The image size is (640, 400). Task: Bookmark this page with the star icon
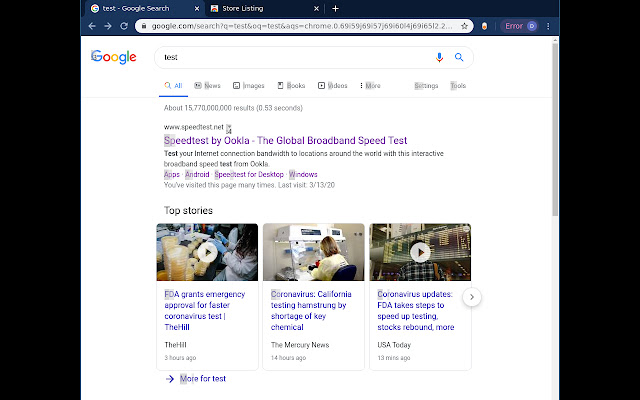(465, 25)
